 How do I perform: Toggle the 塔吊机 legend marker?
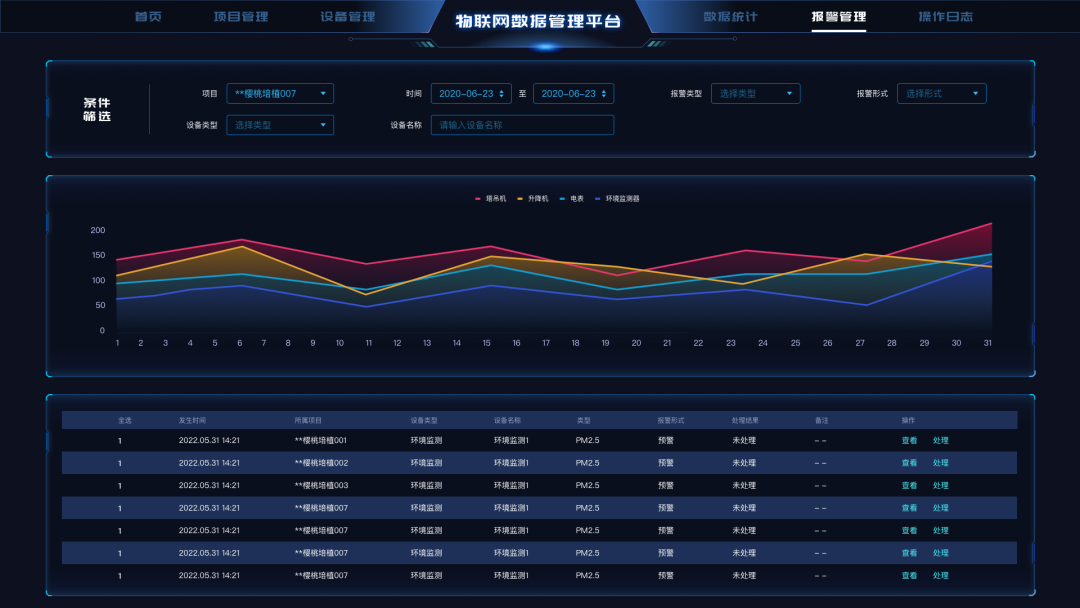click(478, 199)
